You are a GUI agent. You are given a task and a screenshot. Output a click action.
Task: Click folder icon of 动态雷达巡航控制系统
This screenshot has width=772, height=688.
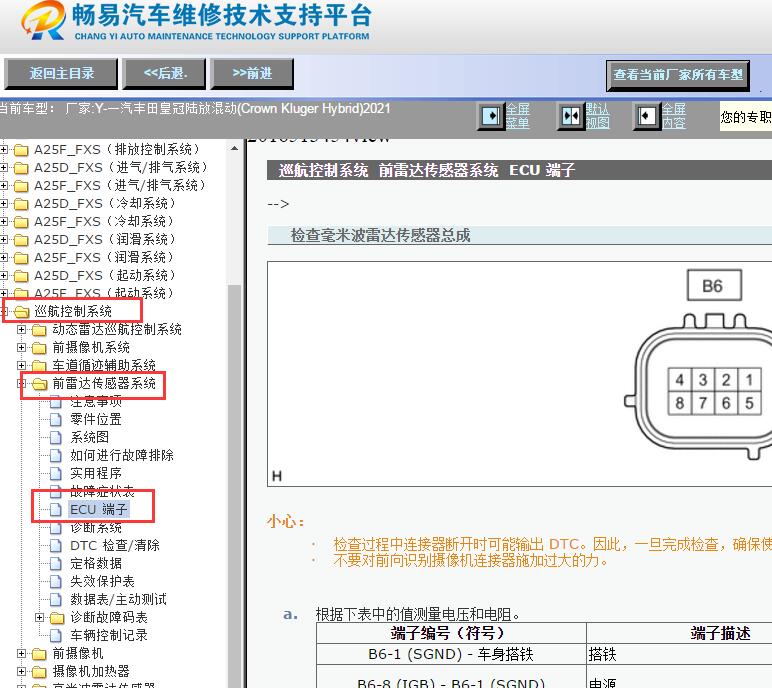click(x=39, y=330)
